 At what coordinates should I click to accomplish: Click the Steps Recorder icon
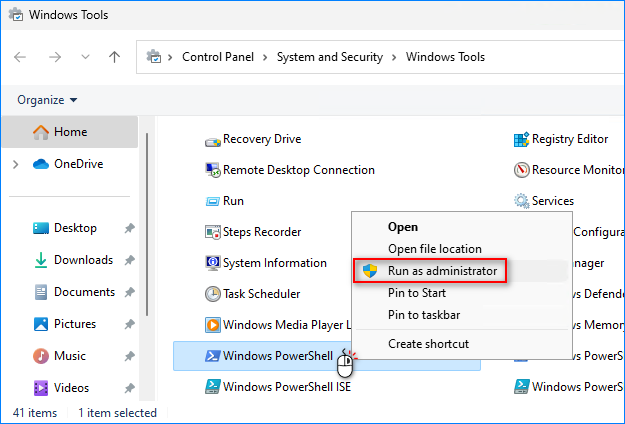click(213, 232)
